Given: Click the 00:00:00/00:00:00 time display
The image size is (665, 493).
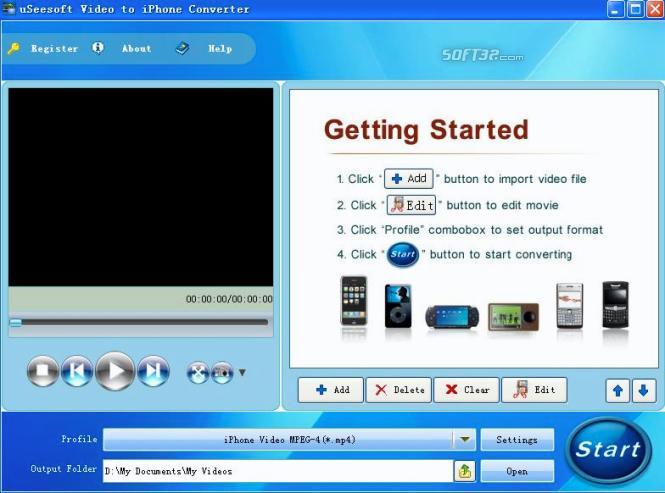Looking at the screenshot, I should point(229,299).
